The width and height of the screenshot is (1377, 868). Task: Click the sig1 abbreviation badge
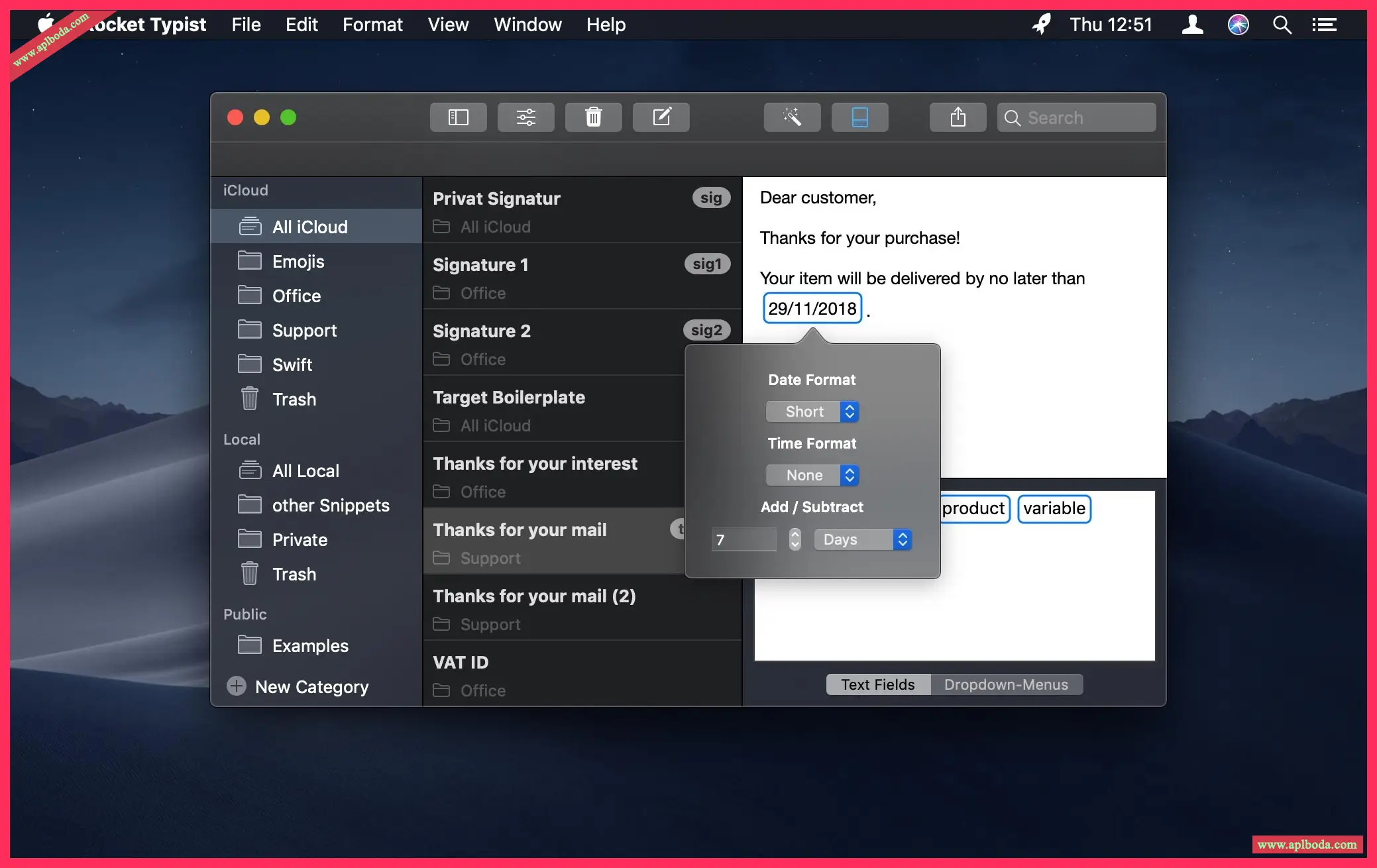point(707,264)
